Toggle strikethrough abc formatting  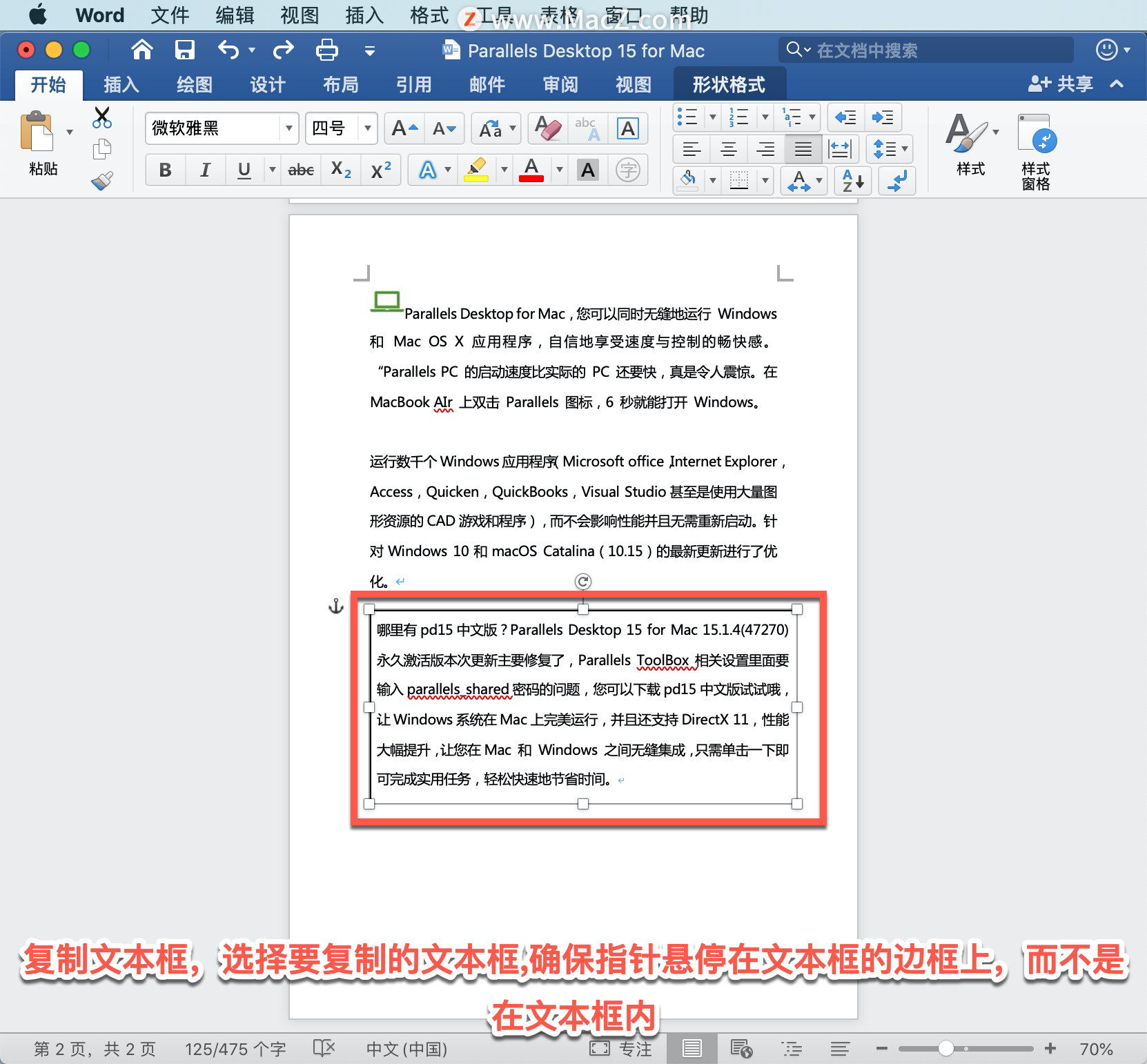pos(301,170)
